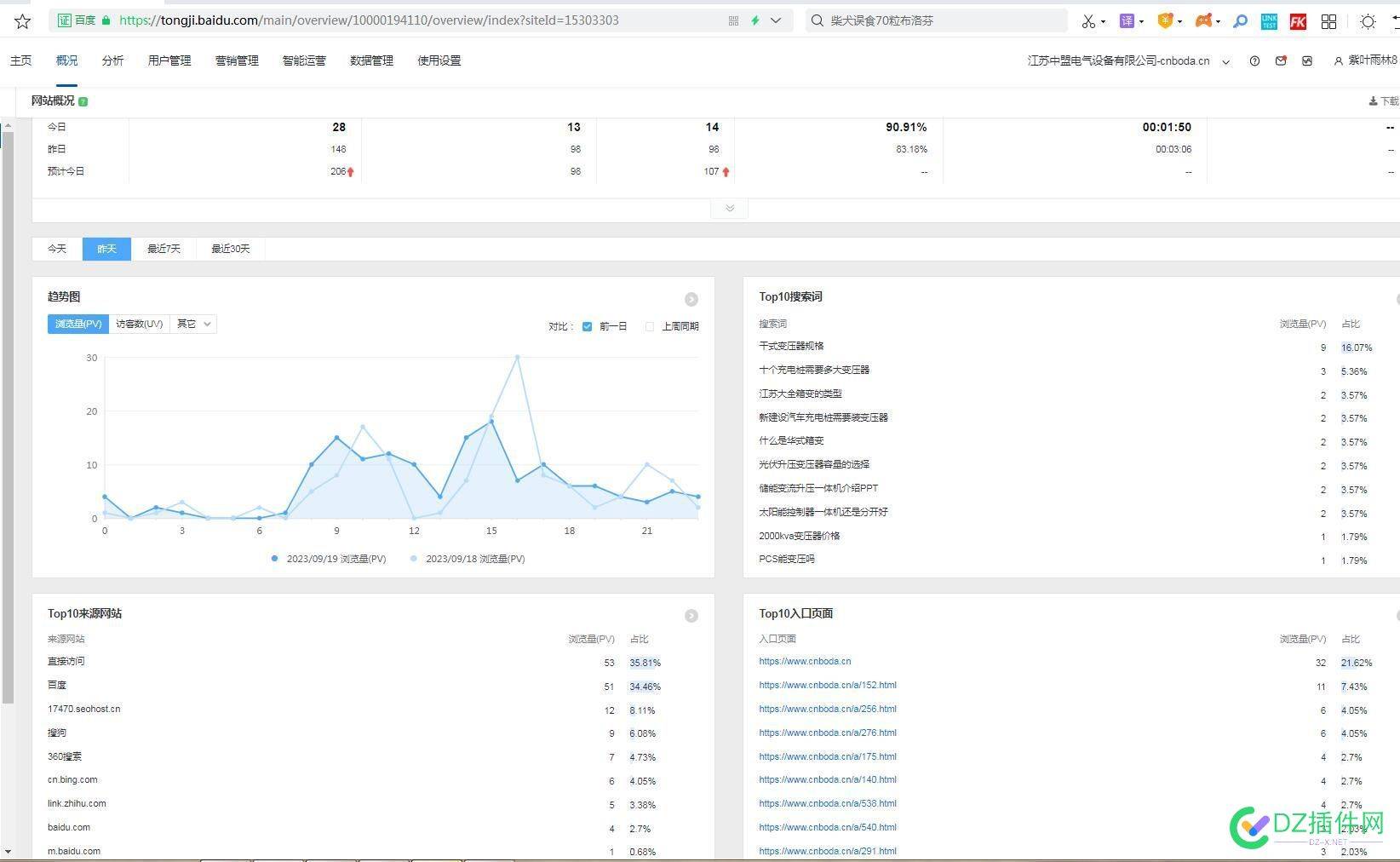Click the orange shield extension icon

[x=1166, y=21]
